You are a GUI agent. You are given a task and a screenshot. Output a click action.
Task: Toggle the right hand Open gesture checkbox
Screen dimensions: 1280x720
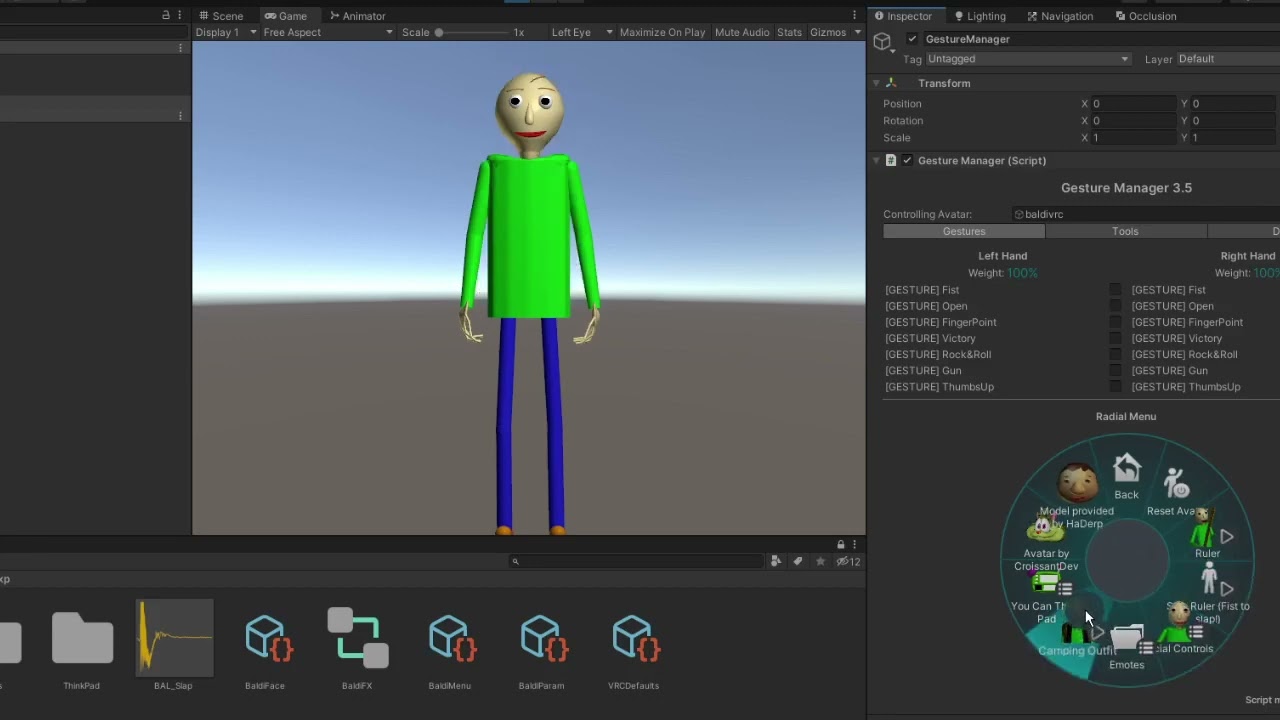pos(1116,306)
